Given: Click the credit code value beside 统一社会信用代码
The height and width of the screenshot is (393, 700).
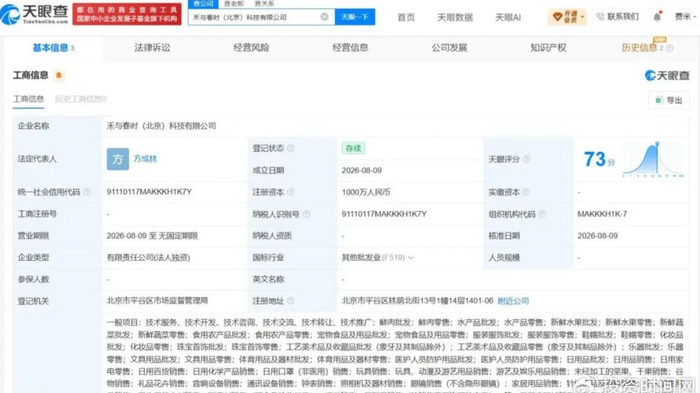Looking at the screenshot, I should 149,192.
